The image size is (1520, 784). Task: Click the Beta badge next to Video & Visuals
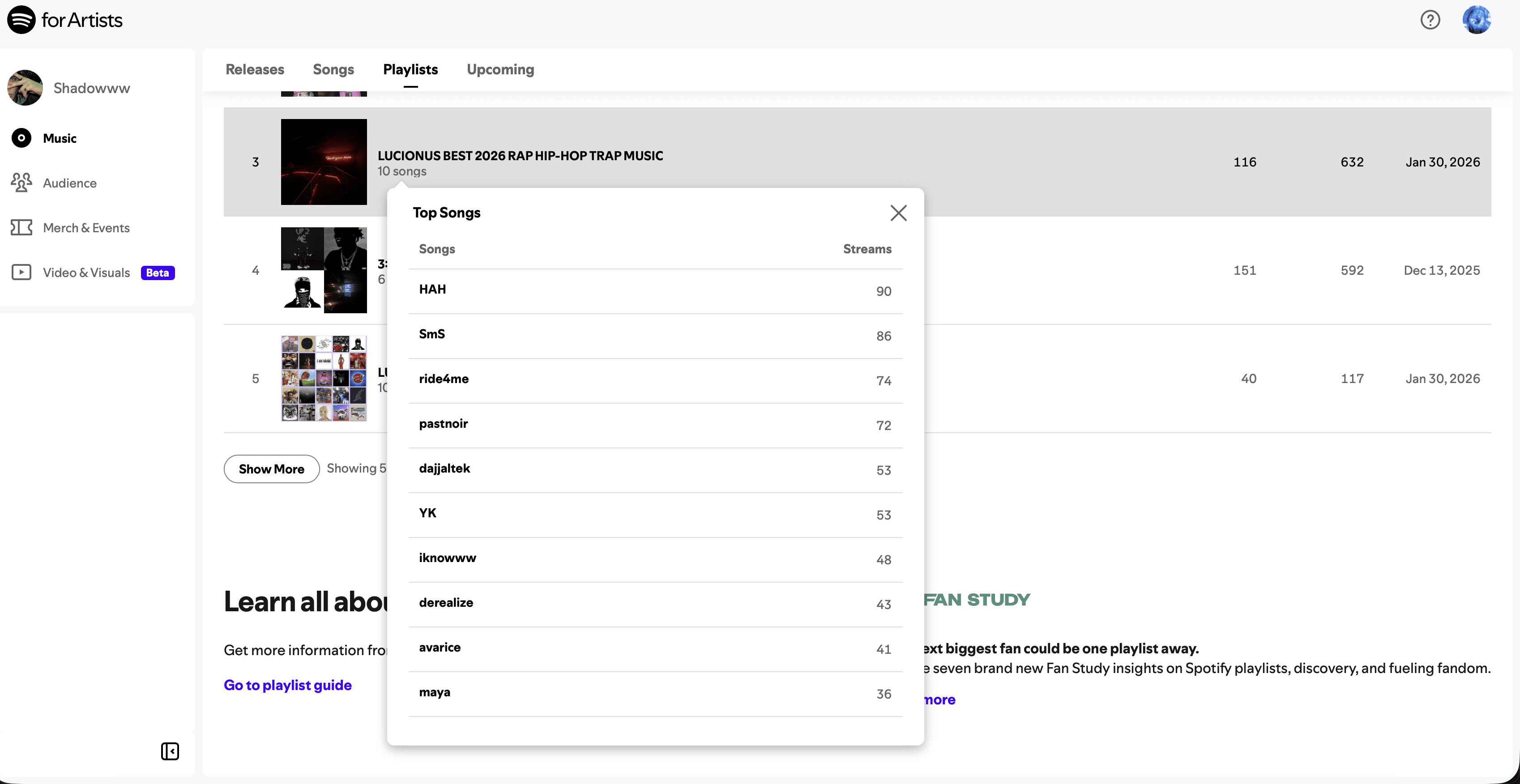(158, 273)
